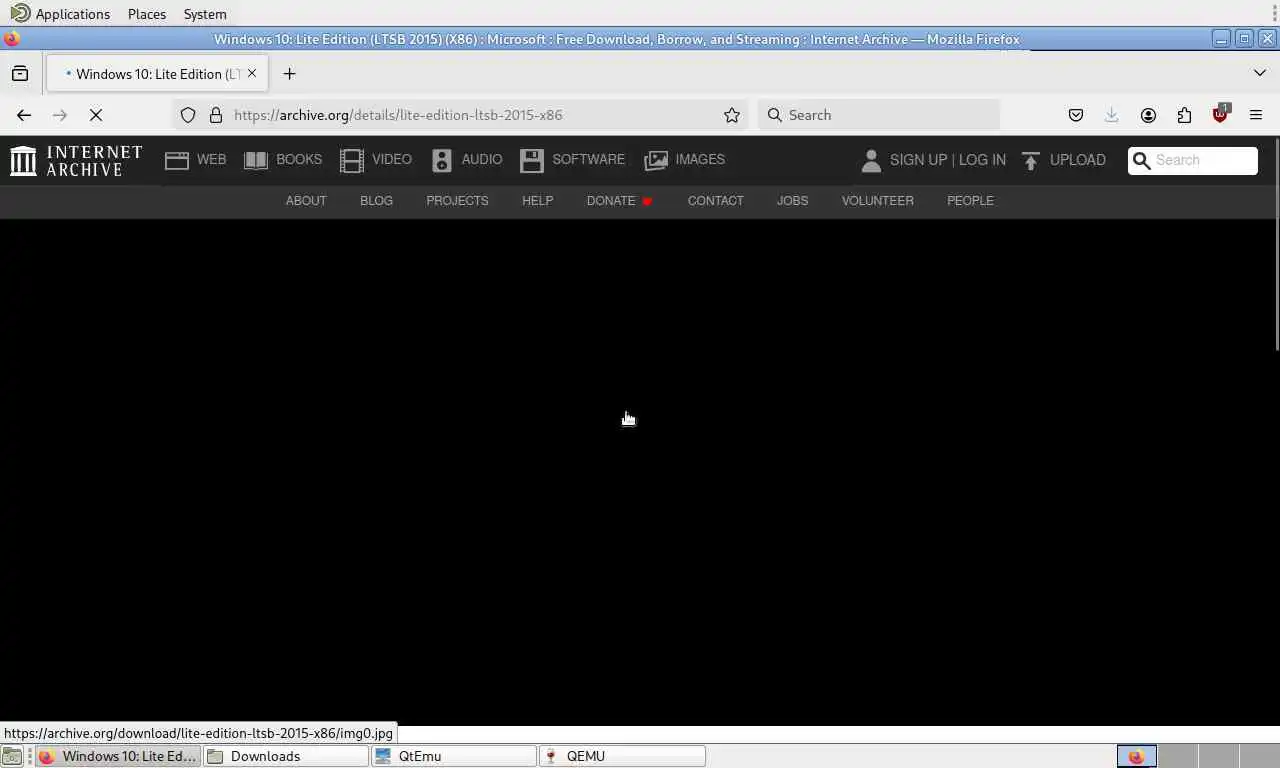Open the Firefox downloads panel
This screenshot has width=1280, height=768.
click(x=1112, y=115)
